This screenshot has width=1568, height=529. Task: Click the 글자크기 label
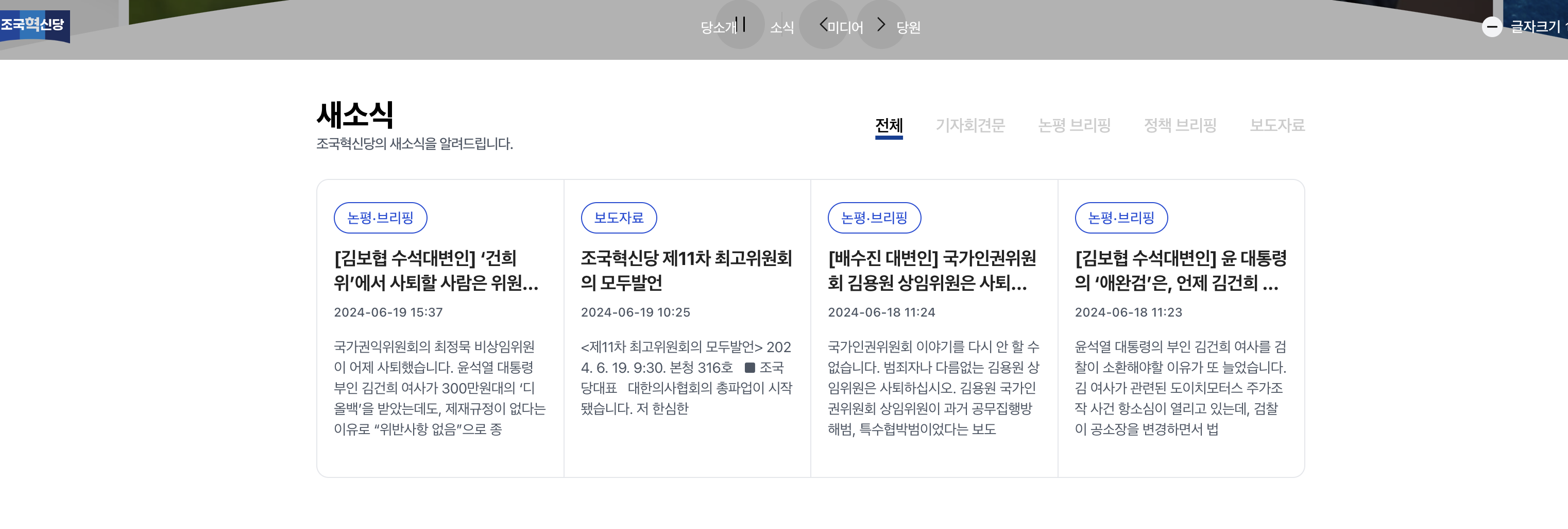coord(1535,27)
